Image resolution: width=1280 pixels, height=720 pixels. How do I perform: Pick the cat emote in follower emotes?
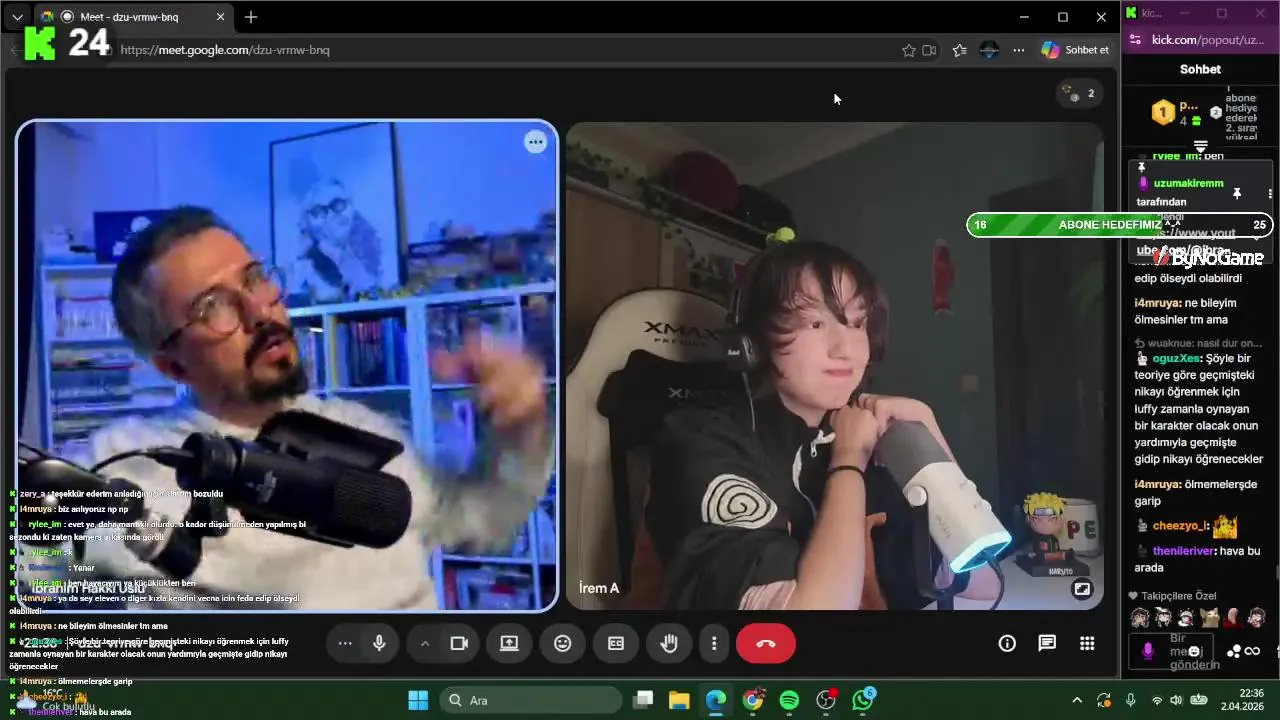pyautogui.click(x=1210, y=618)
